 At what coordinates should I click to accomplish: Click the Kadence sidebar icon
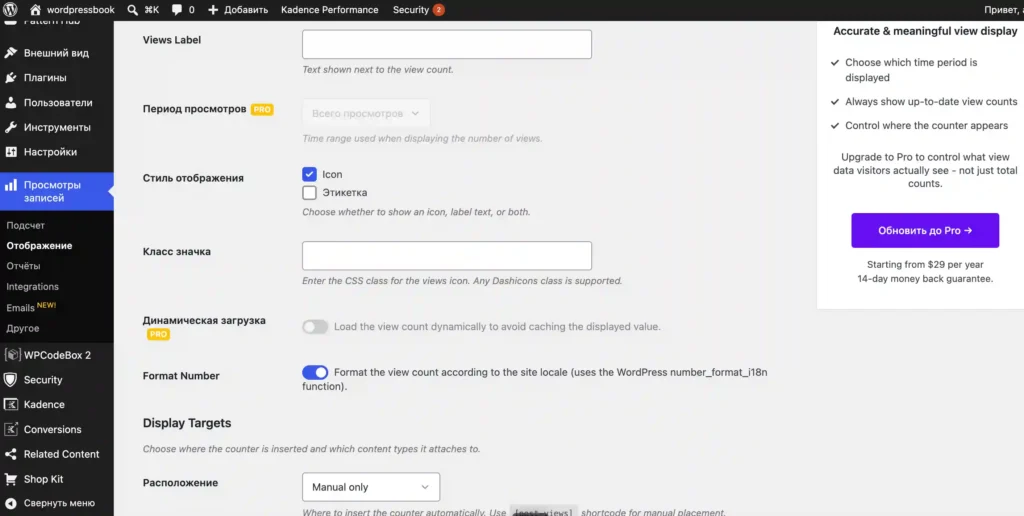click(x=11, y=404)
